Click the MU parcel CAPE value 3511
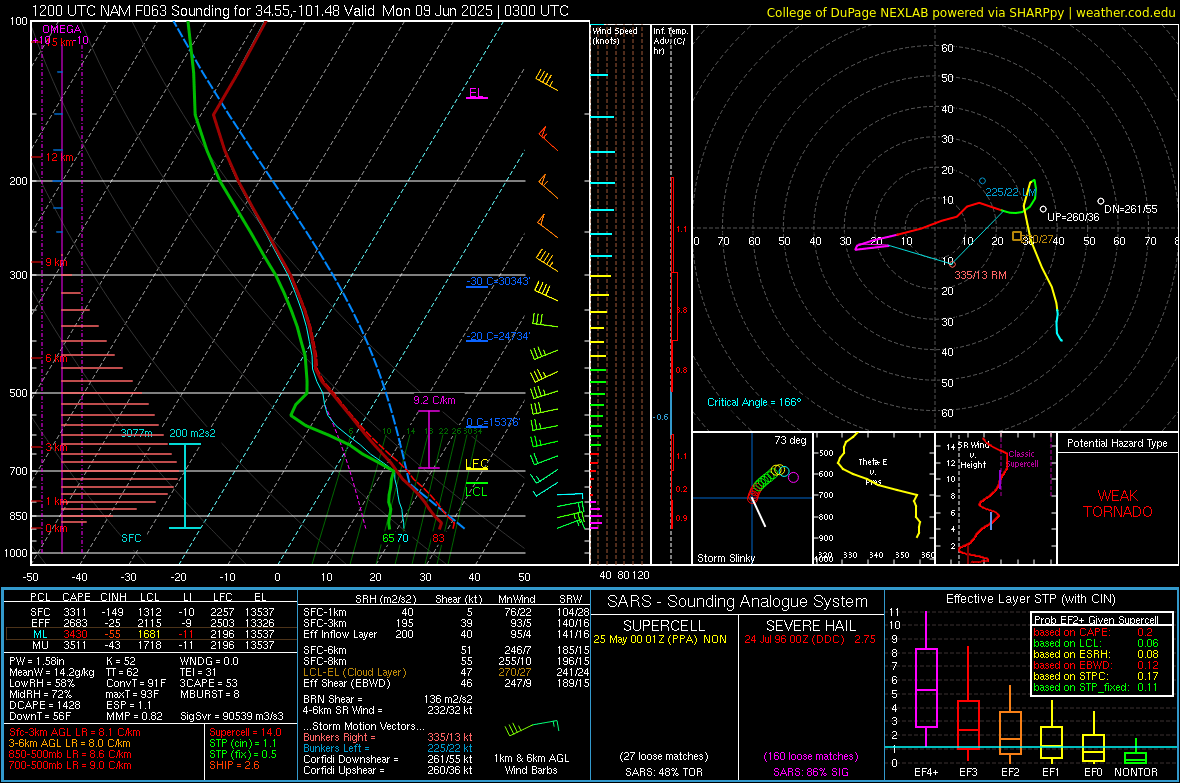 coord(75,645)
